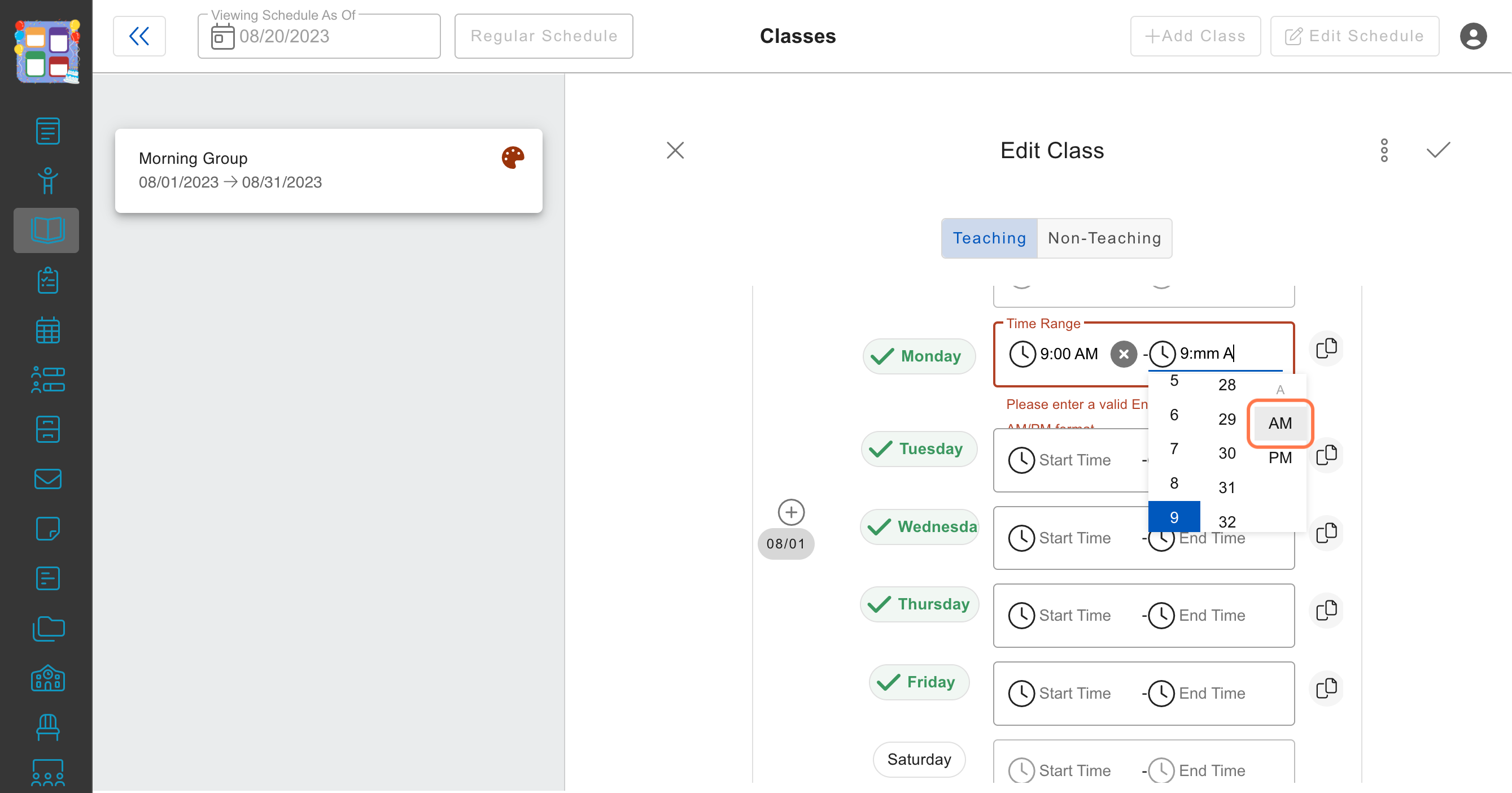Open the Classes open-book sidebar icon
This screenshot has height=793, width=1512.
[x=47, y=230]
